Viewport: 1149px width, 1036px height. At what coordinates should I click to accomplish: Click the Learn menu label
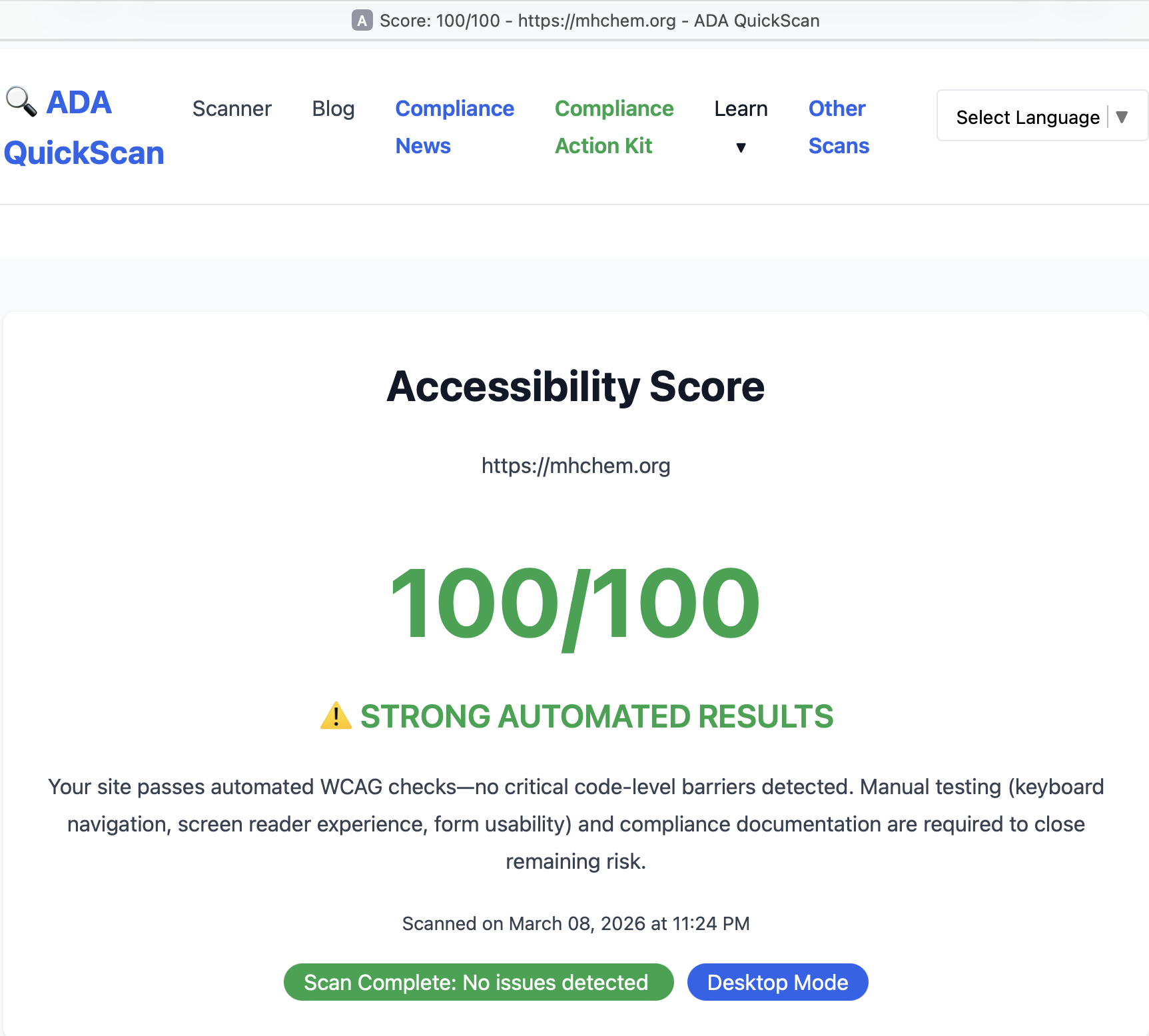741,109
